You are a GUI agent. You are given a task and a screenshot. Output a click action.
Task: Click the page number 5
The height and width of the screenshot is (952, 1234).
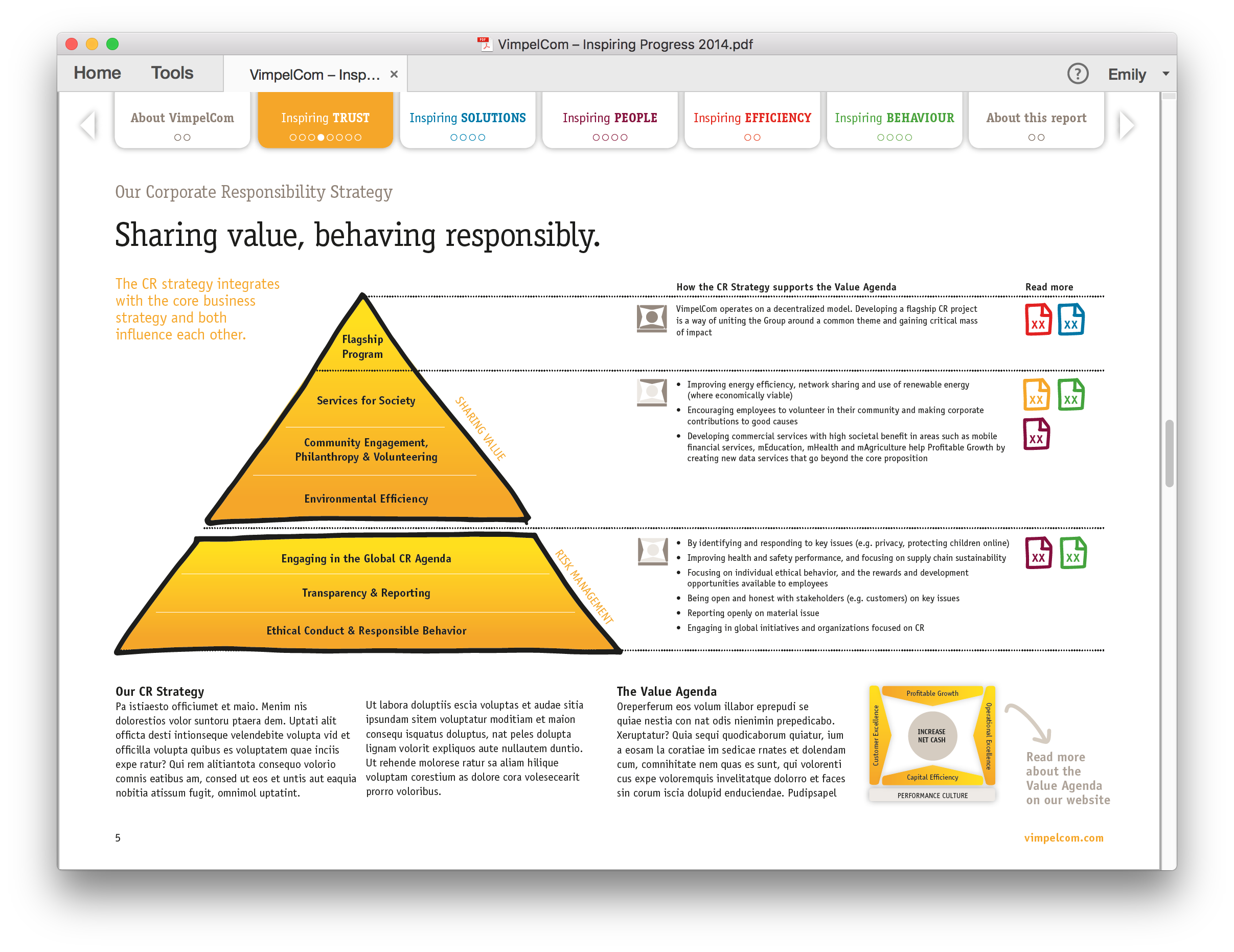point(118,838)
